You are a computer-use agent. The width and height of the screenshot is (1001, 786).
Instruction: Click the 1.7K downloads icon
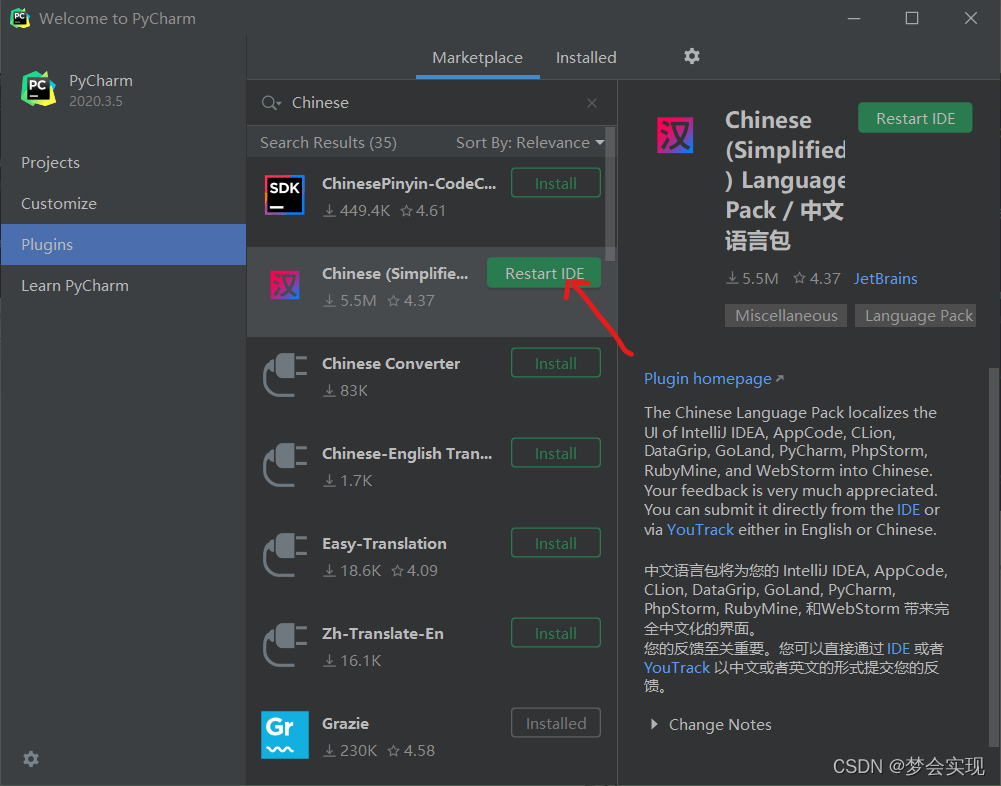(x=329, y=481)
